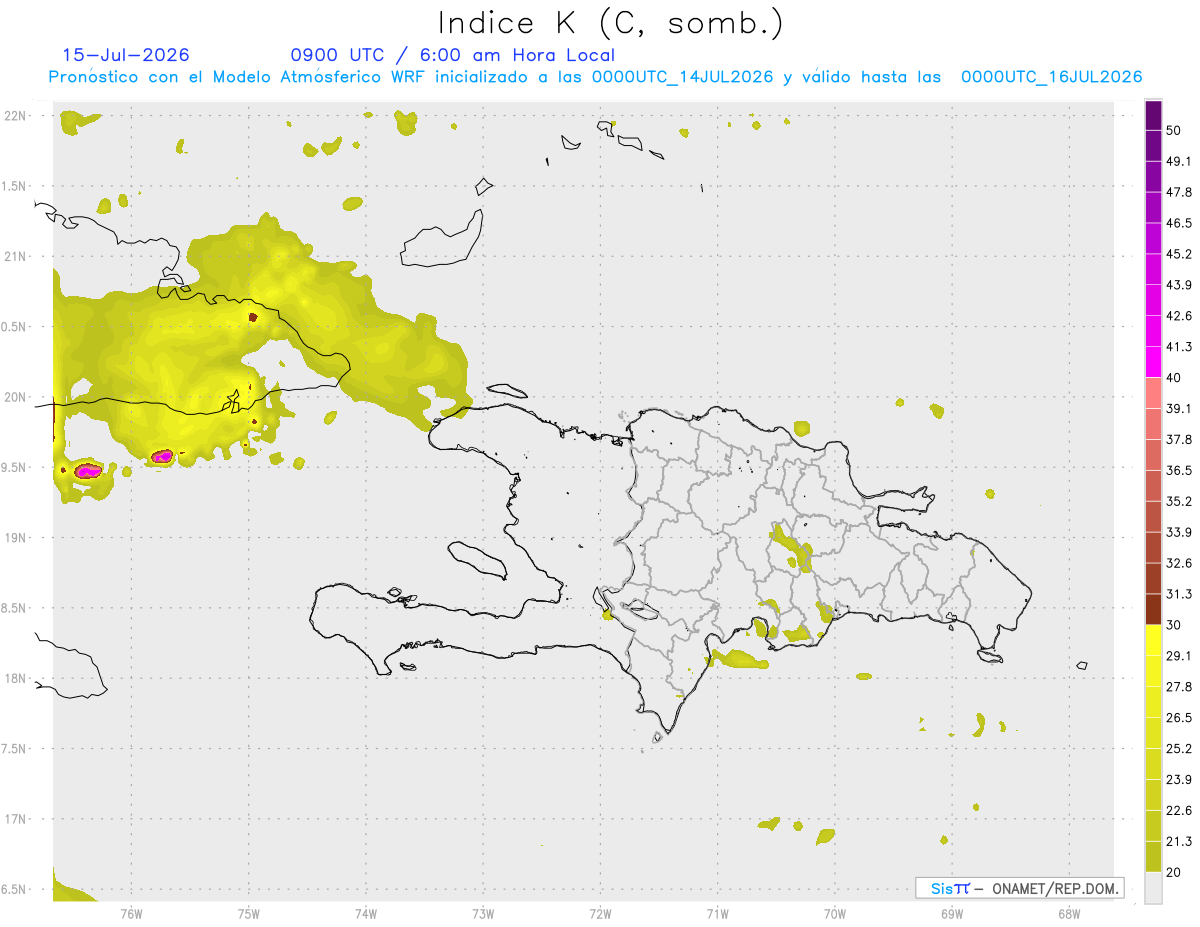The image size is (1200, 927).
Task: Click the "19N" latitude label
Action: click(15, 538)
